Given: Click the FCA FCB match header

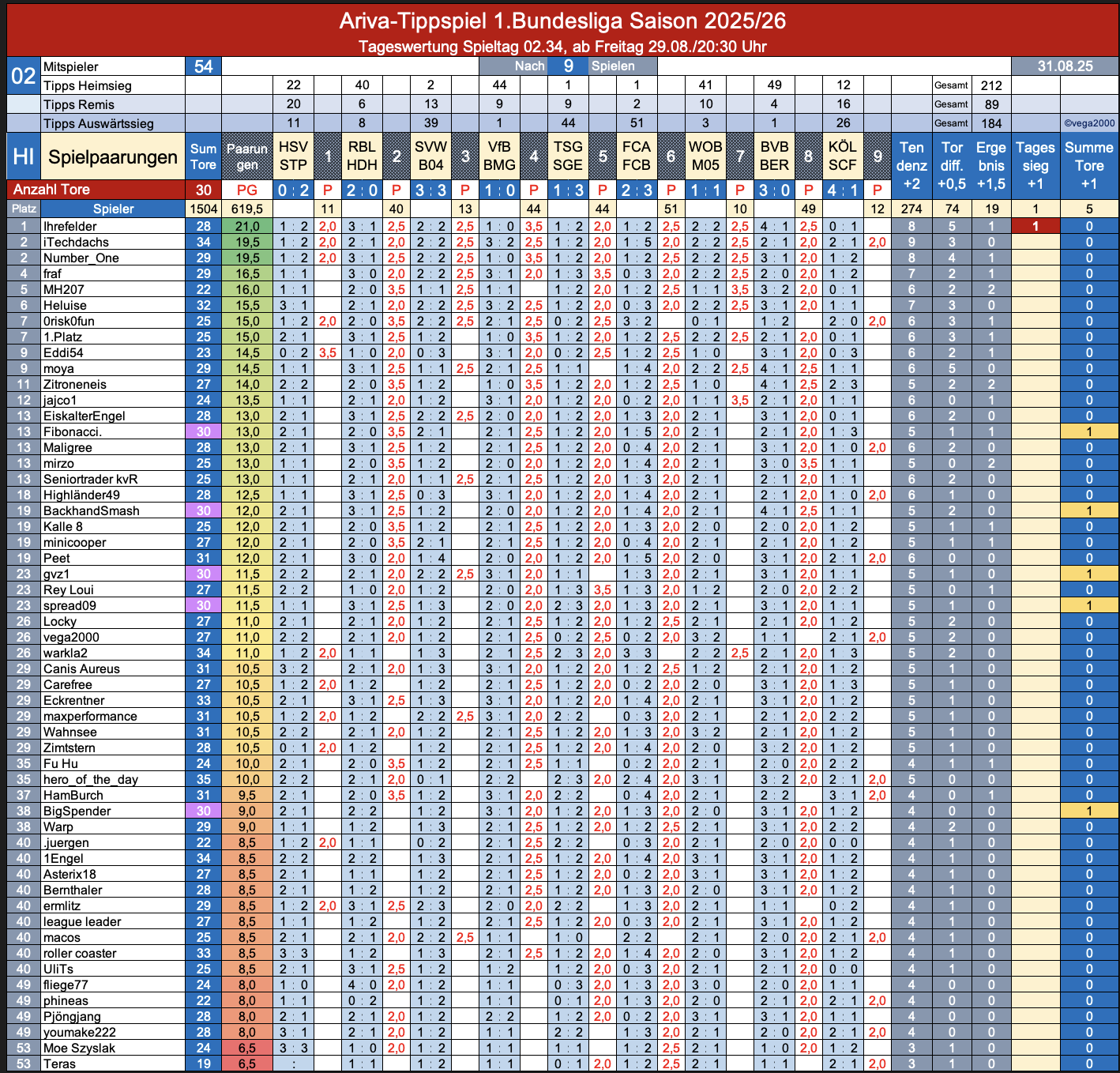Looking at the screenshot, I should pyautogui.click(x=637, y=156).
